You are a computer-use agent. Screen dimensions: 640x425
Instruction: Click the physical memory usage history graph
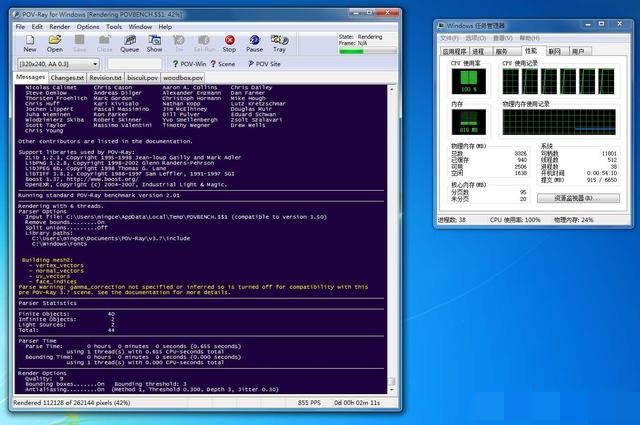[x=559, y=122]
